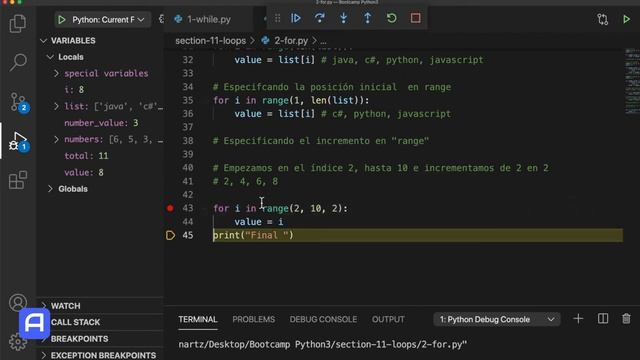Select the DEBUG CONSOLE tab
This screenshot has width=640, height=360.
(x=323, y=319)
